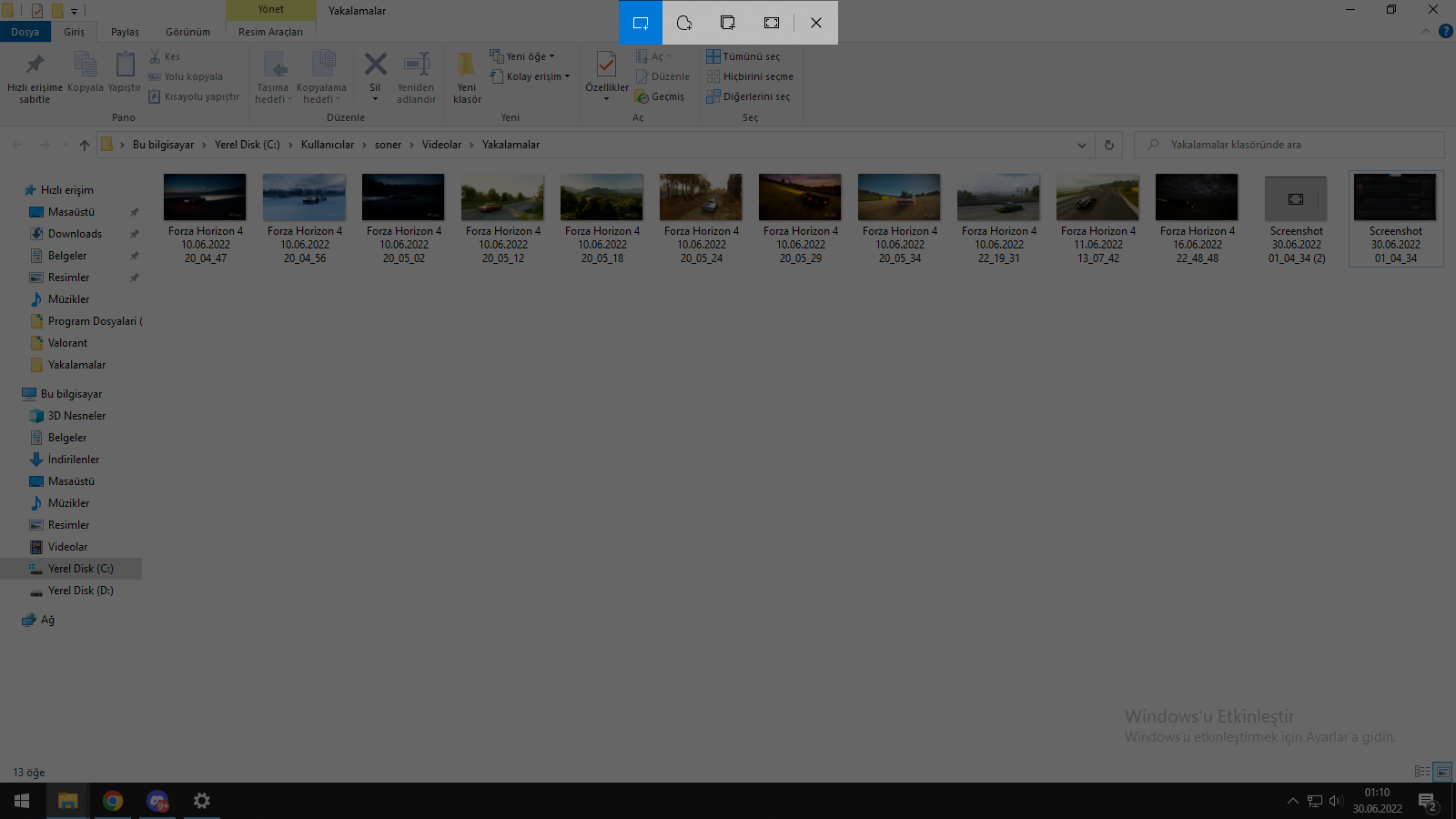Switch to the Giriş ribbon tab
The width and height of the screenshot is (1456, 819).
click(x=74, y=32)
